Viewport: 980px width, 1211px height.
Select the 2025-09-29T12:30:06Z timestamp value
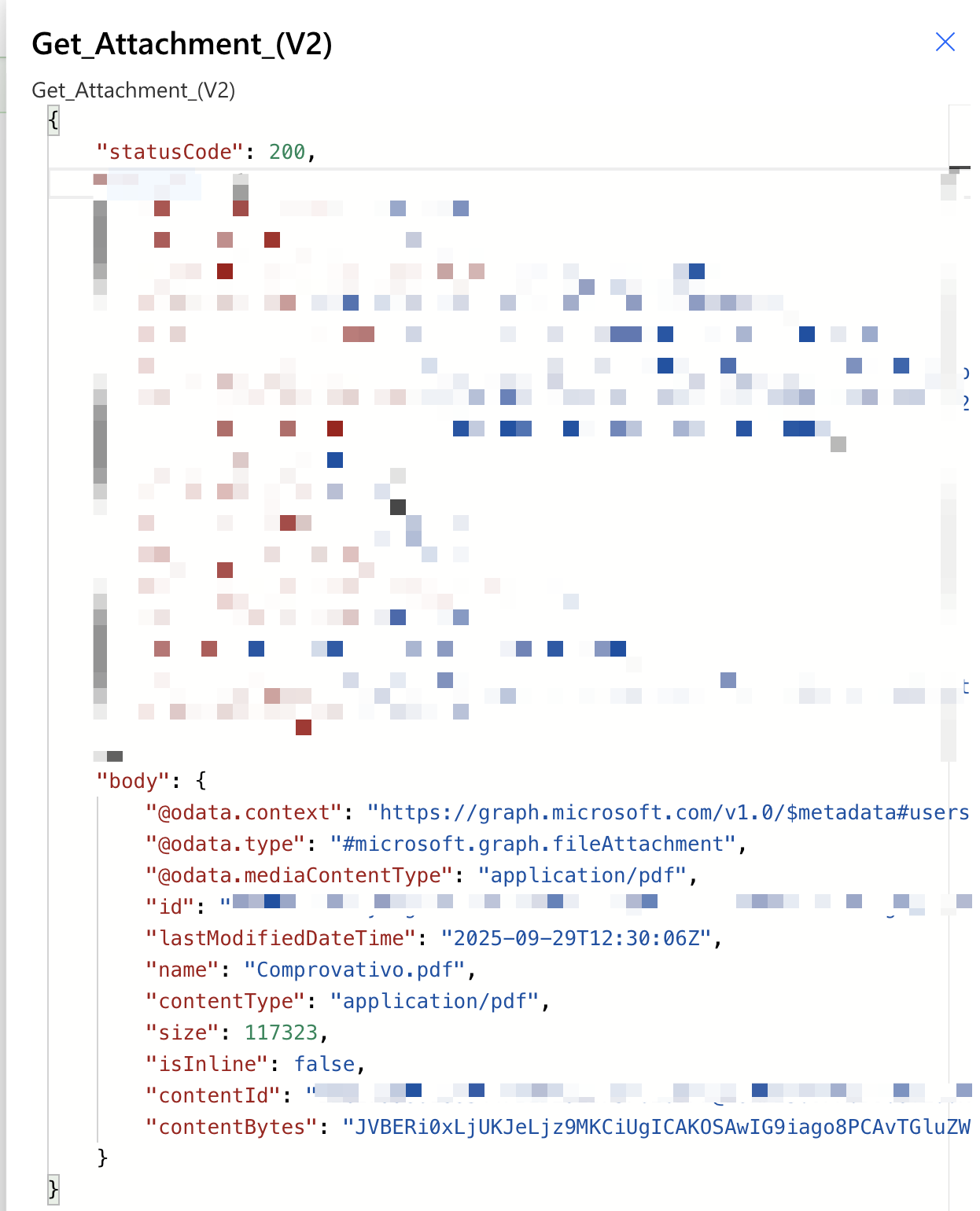[577, 938]
